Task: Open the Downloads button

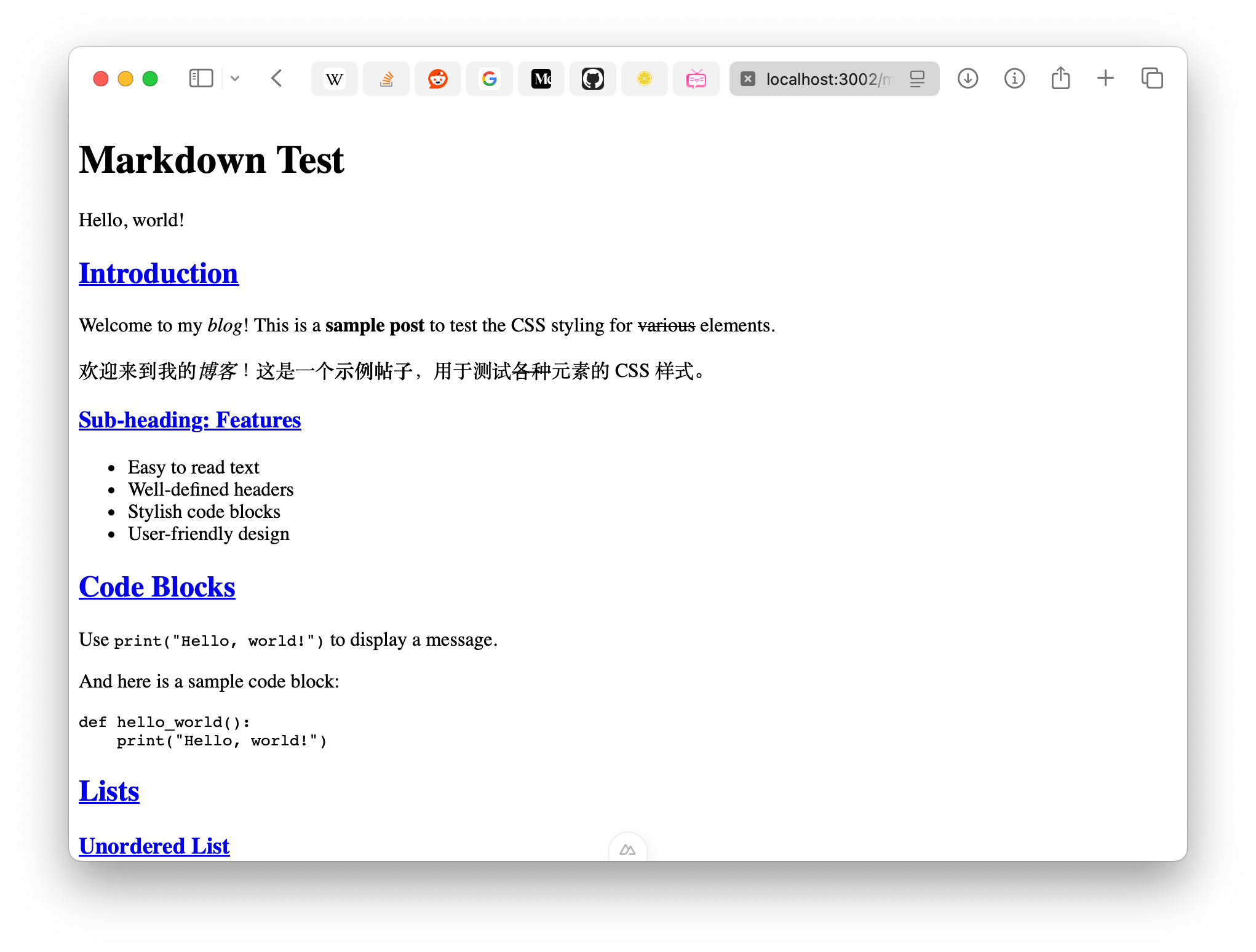Action: (968, 79)
